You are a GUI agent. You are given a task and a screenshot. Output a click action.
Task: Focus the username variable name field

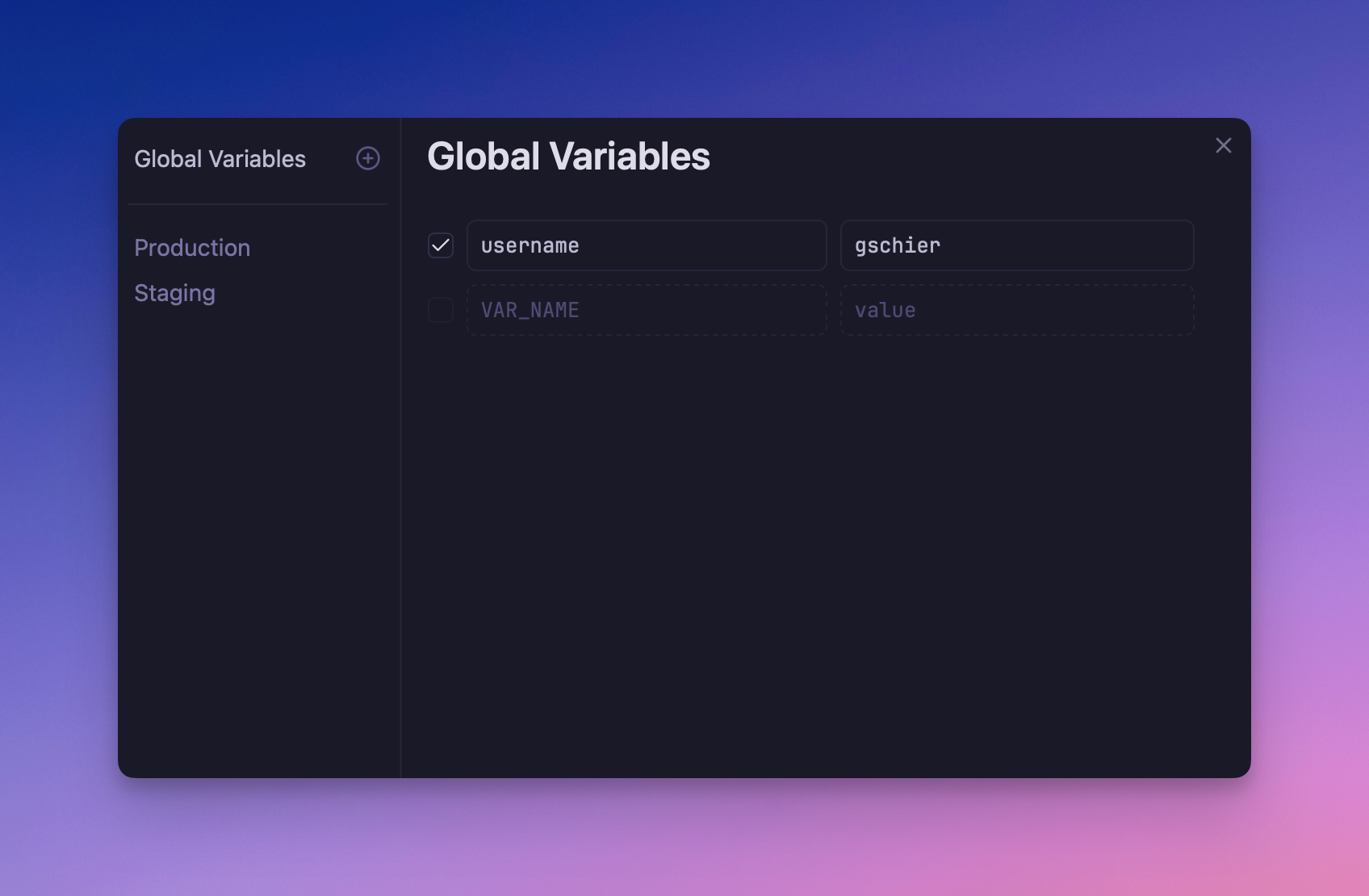pos(646,245)
